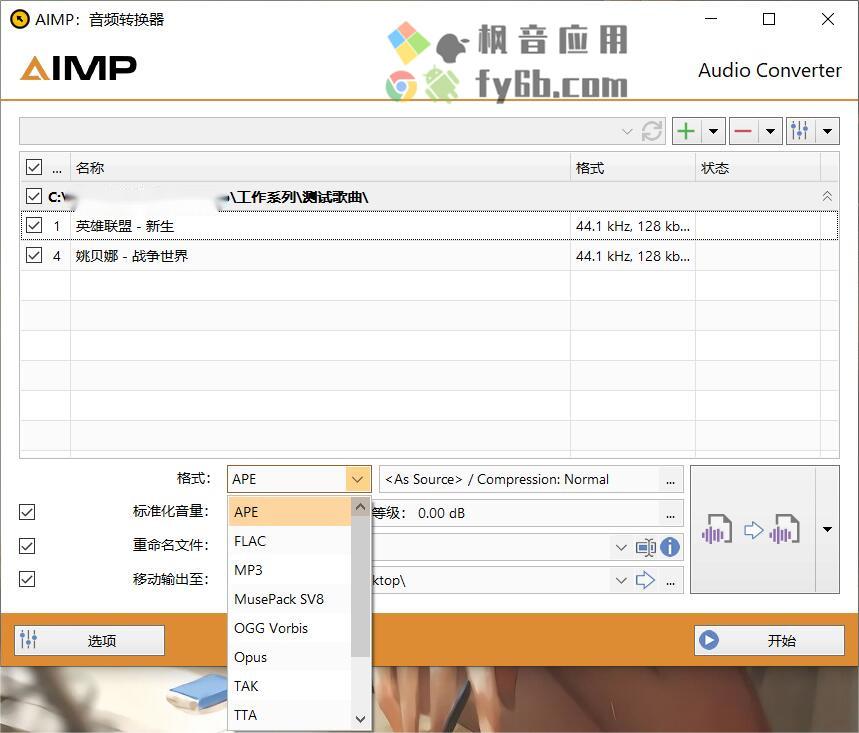
Task: Choose MusePack SV8 in the format list
Action: 289,599
